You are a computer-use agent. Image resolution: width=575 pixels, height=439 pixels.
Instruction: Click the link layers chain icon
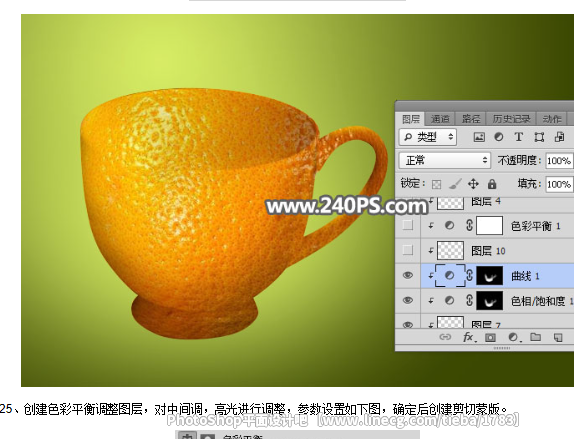[445, 337]
